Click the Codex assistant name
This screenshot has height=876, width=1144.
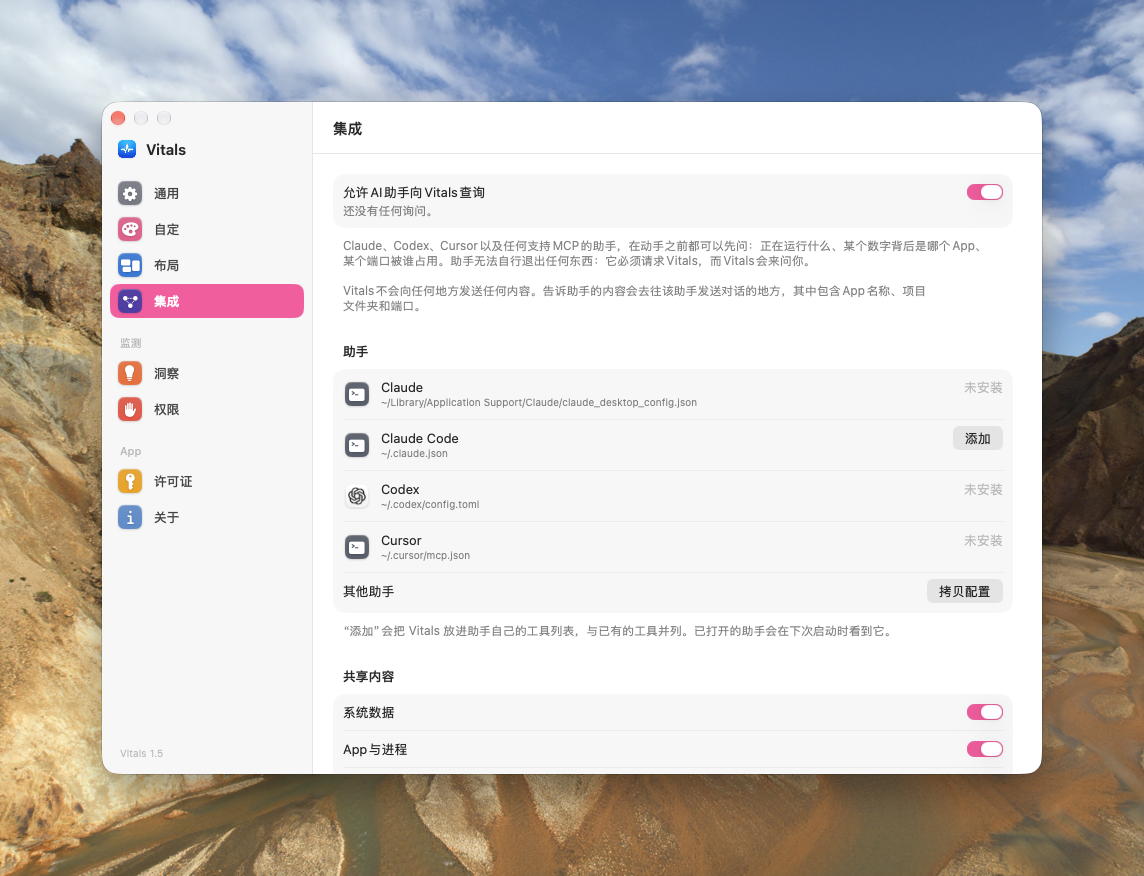coord(400,489)
